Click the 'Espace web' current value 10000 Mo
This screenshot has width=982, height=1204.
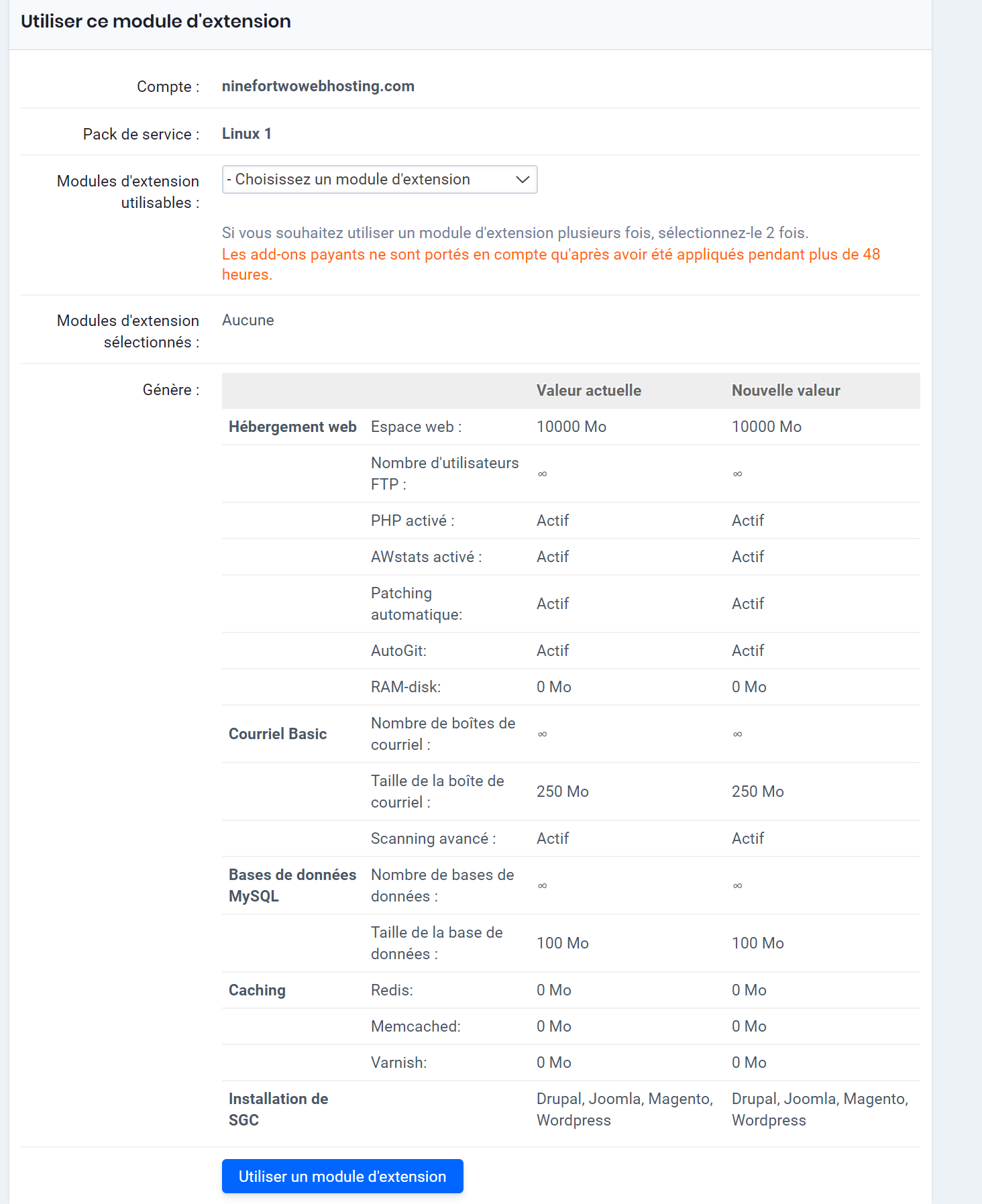tap(571, 426)
